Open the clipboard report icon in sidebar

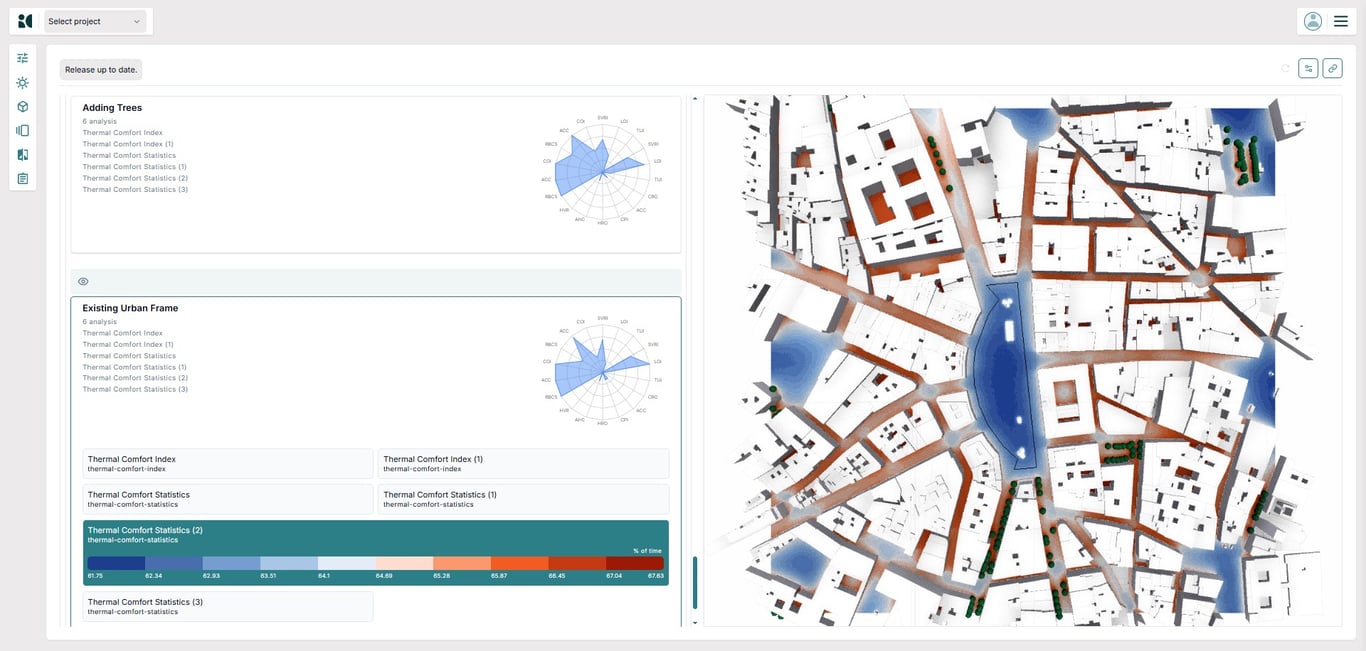pyautogui.click(x=22, y=179)
